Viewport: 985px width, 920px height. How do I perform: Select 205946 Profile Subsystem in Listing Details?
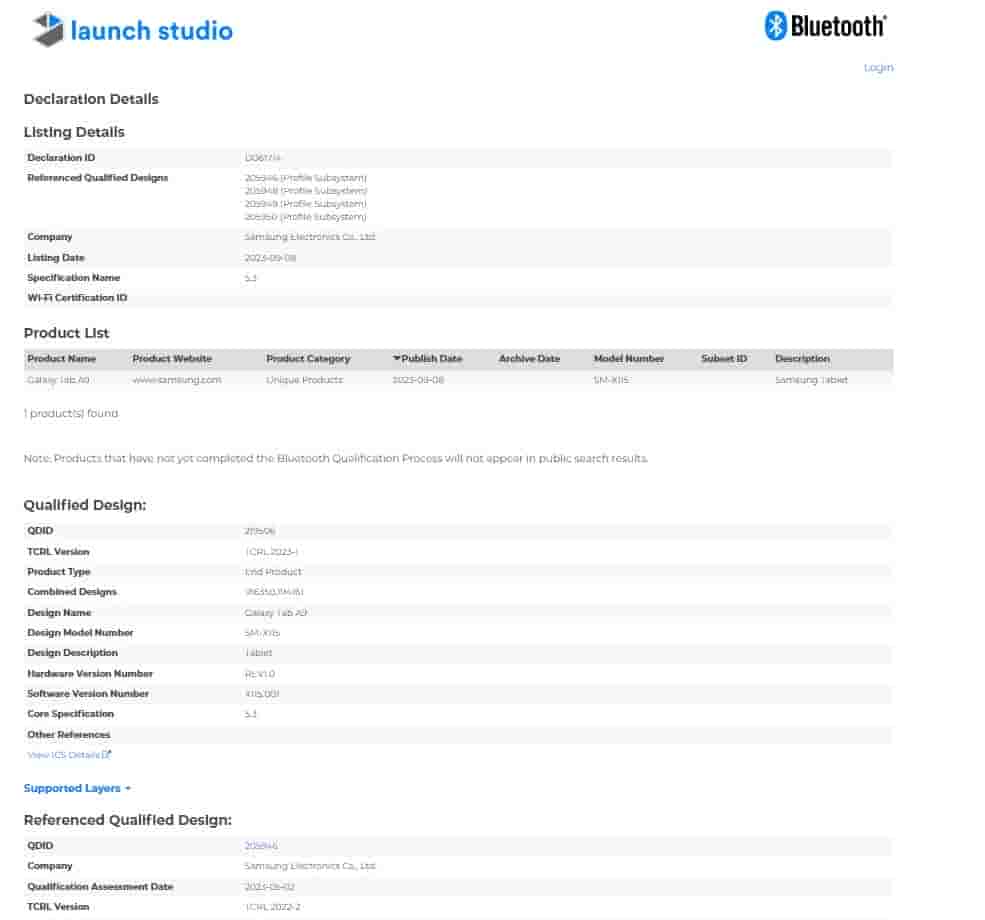click(x=305, y=178)
